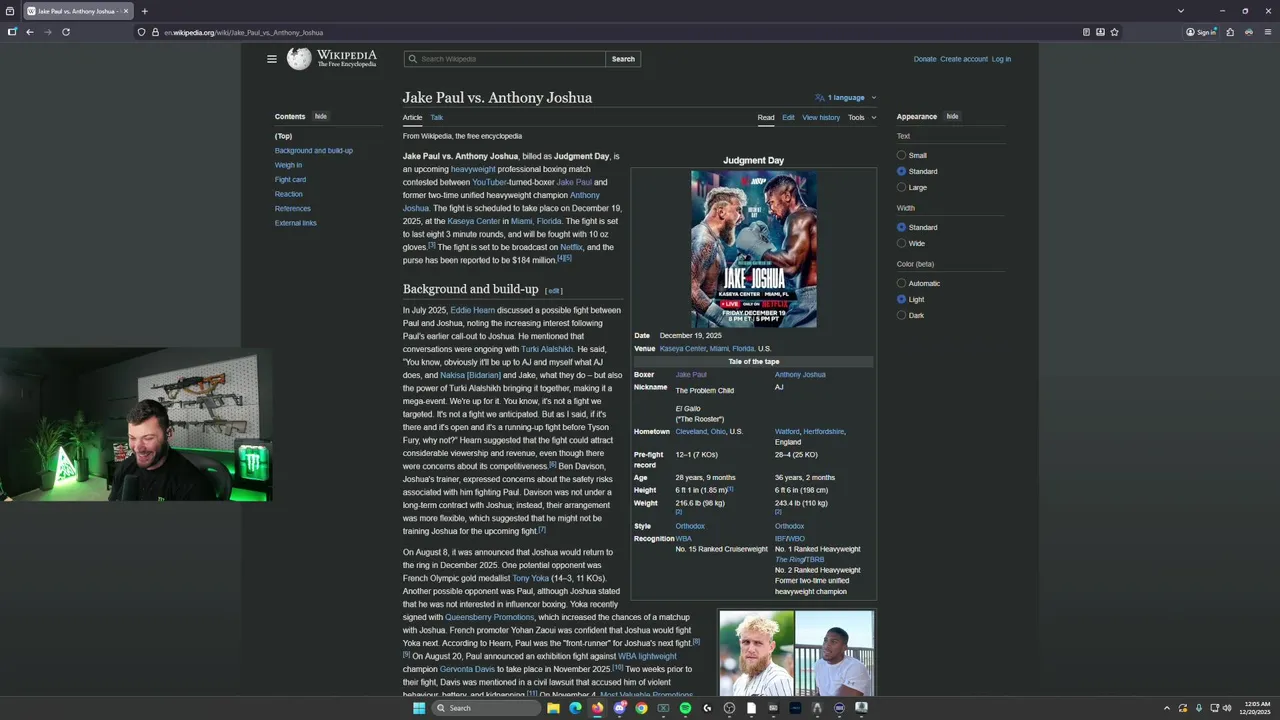Reload the page with refresh icon
The width and height of the screenshot is (1280, 720).
coord(66,32)
